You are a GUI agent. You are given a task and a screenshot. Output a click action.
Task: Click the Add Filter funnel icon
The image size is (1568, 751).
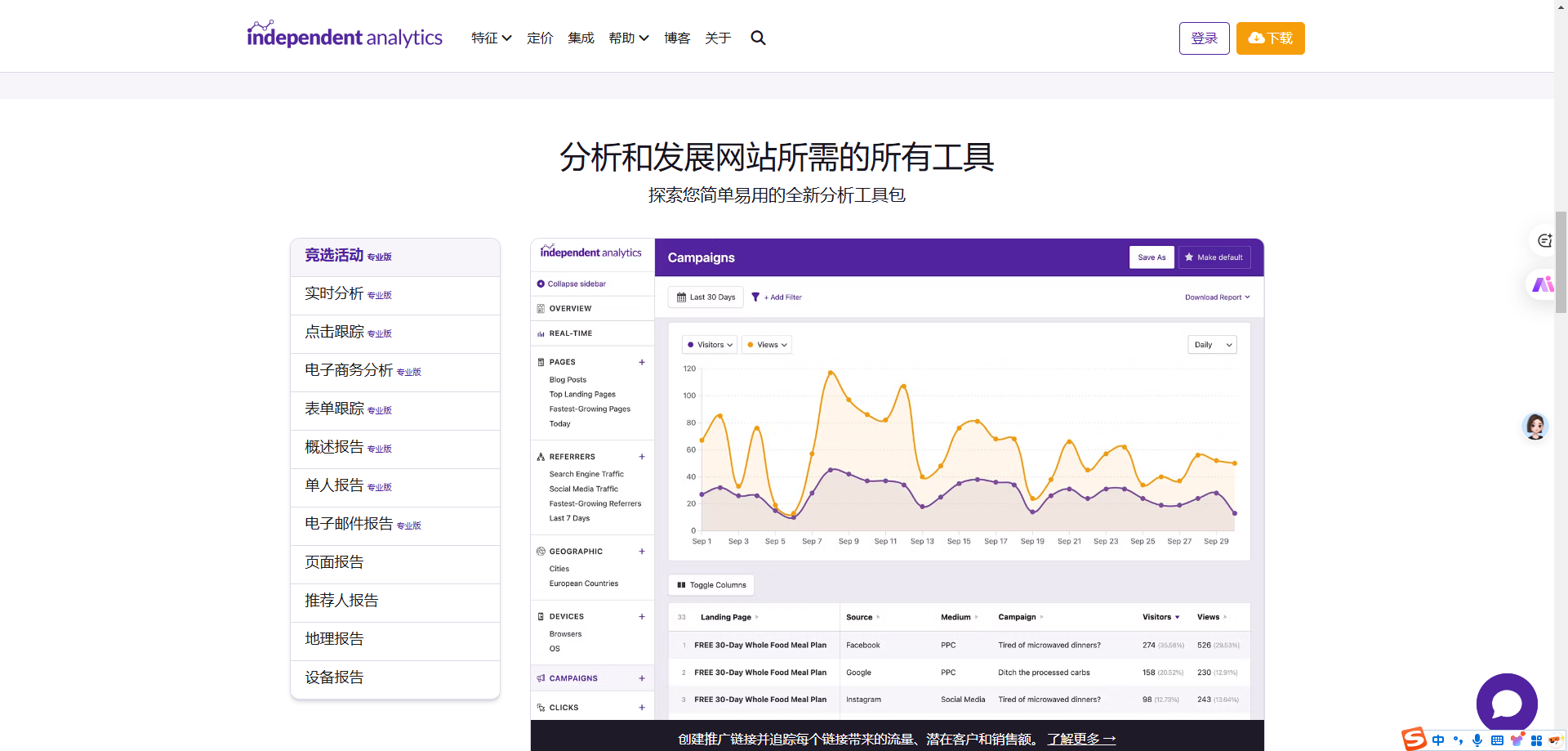[755, 297]
